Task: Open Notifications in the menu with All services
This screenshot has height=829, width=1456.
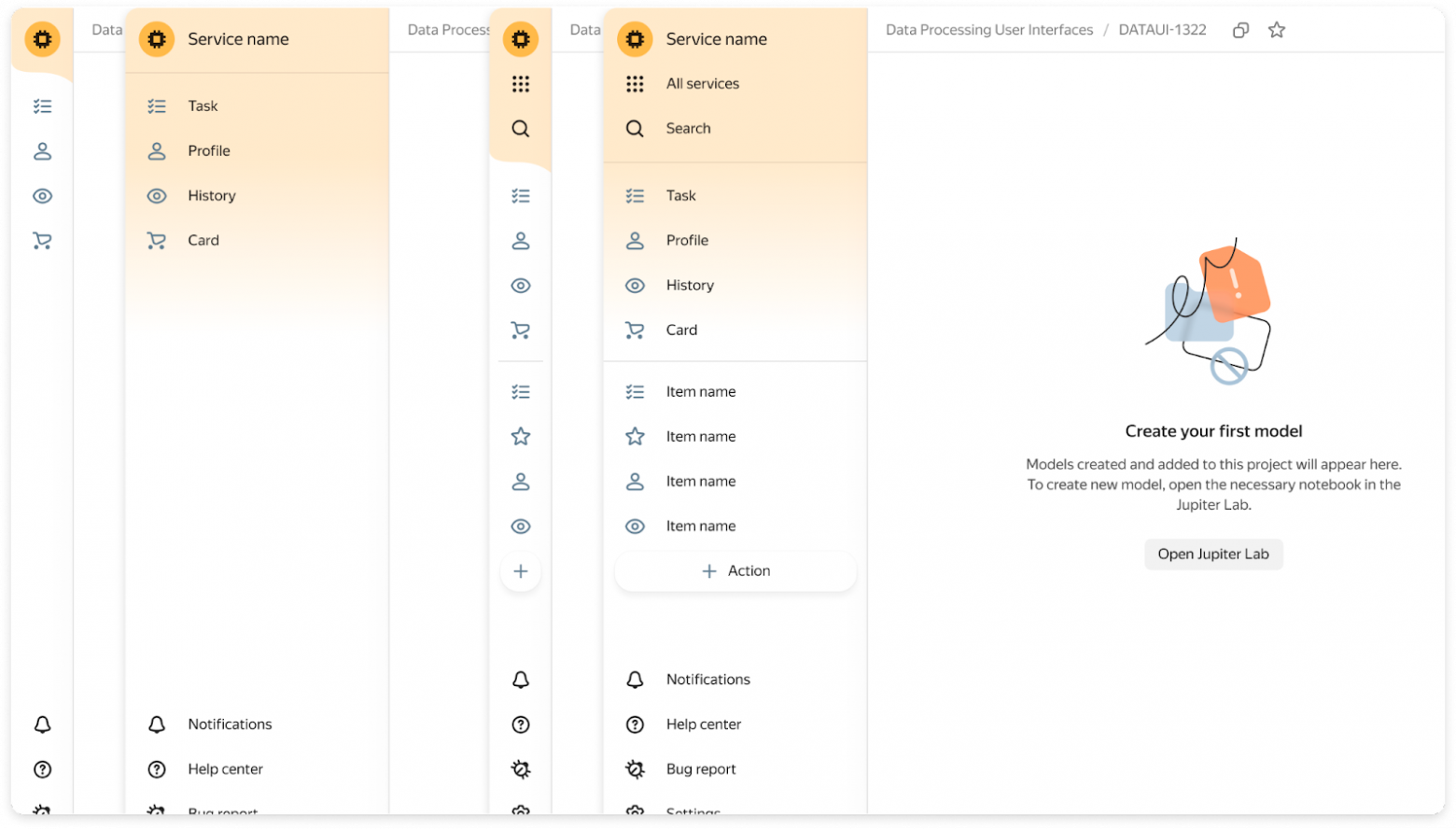Action: pyautogui.click(x=735, y=680)
